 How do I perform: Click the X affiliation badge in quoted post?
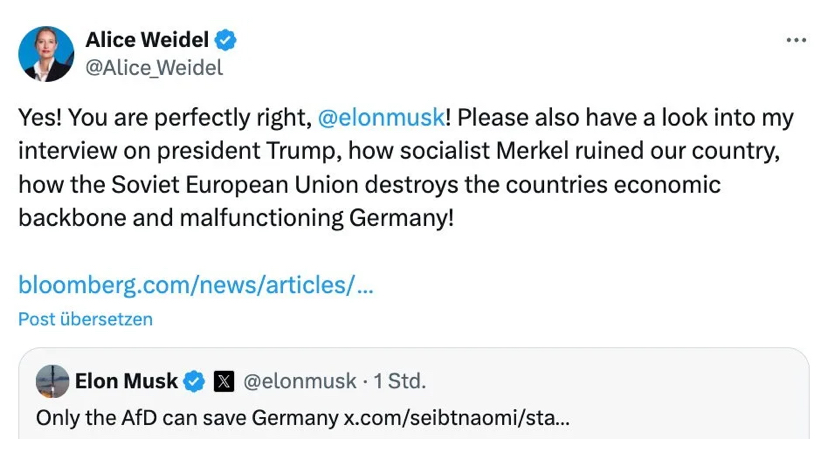click(224, 381)
